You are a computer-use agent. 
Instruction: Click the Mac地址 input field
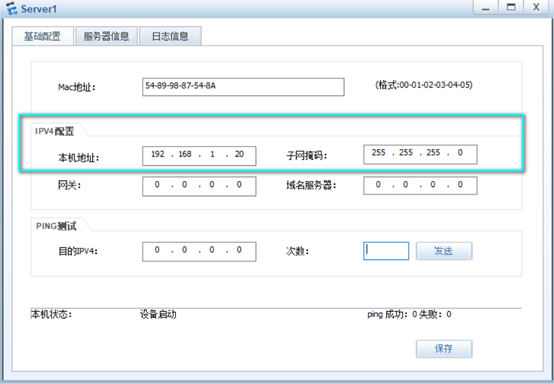[x=243, y=87]
